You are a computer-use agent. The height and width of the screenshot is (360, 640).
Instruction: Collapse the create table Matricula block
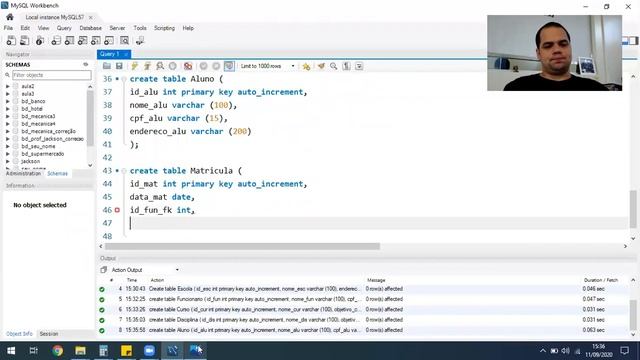(x=124, y=171)
